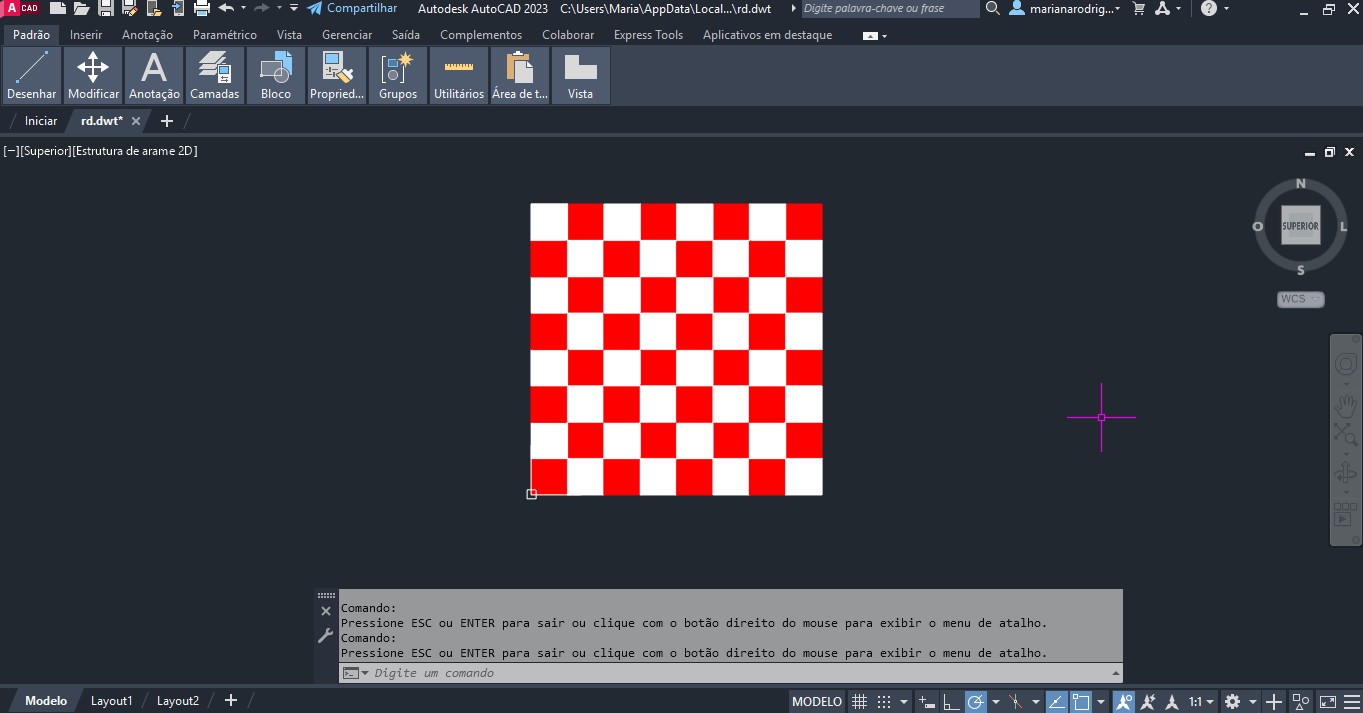This screenshot has width=1363, height=713.
Task: Toggle the drawing grid display
Action: 859,702
